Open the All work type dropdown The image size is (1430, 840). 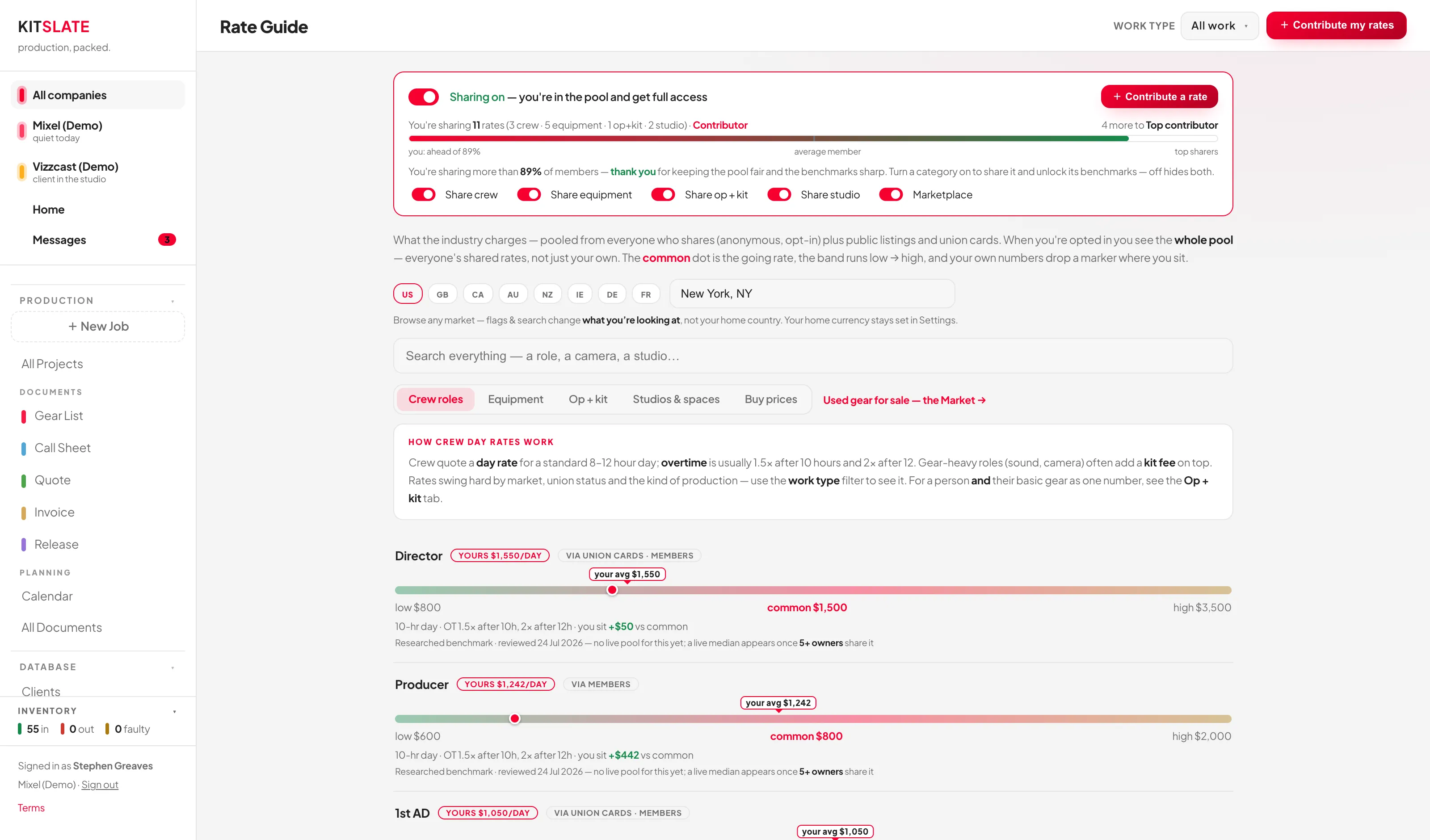tap(1220, 25)
